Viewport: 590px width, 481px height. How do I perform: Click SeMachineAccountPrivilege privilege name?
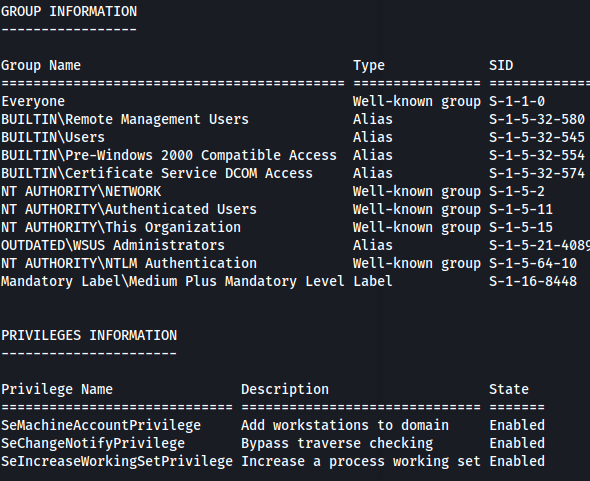[101, 426]
